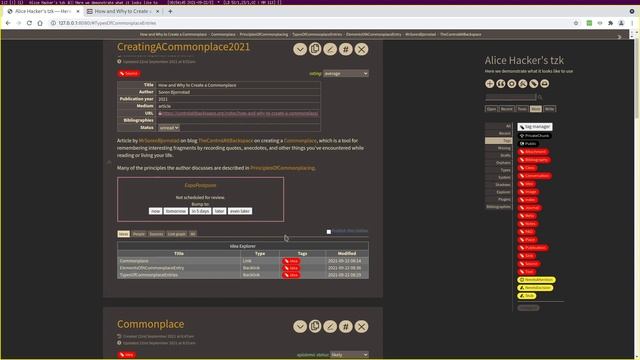Open the browser home page
The height and width of the screenshot is (360, 640).
(x=40, y=23)
